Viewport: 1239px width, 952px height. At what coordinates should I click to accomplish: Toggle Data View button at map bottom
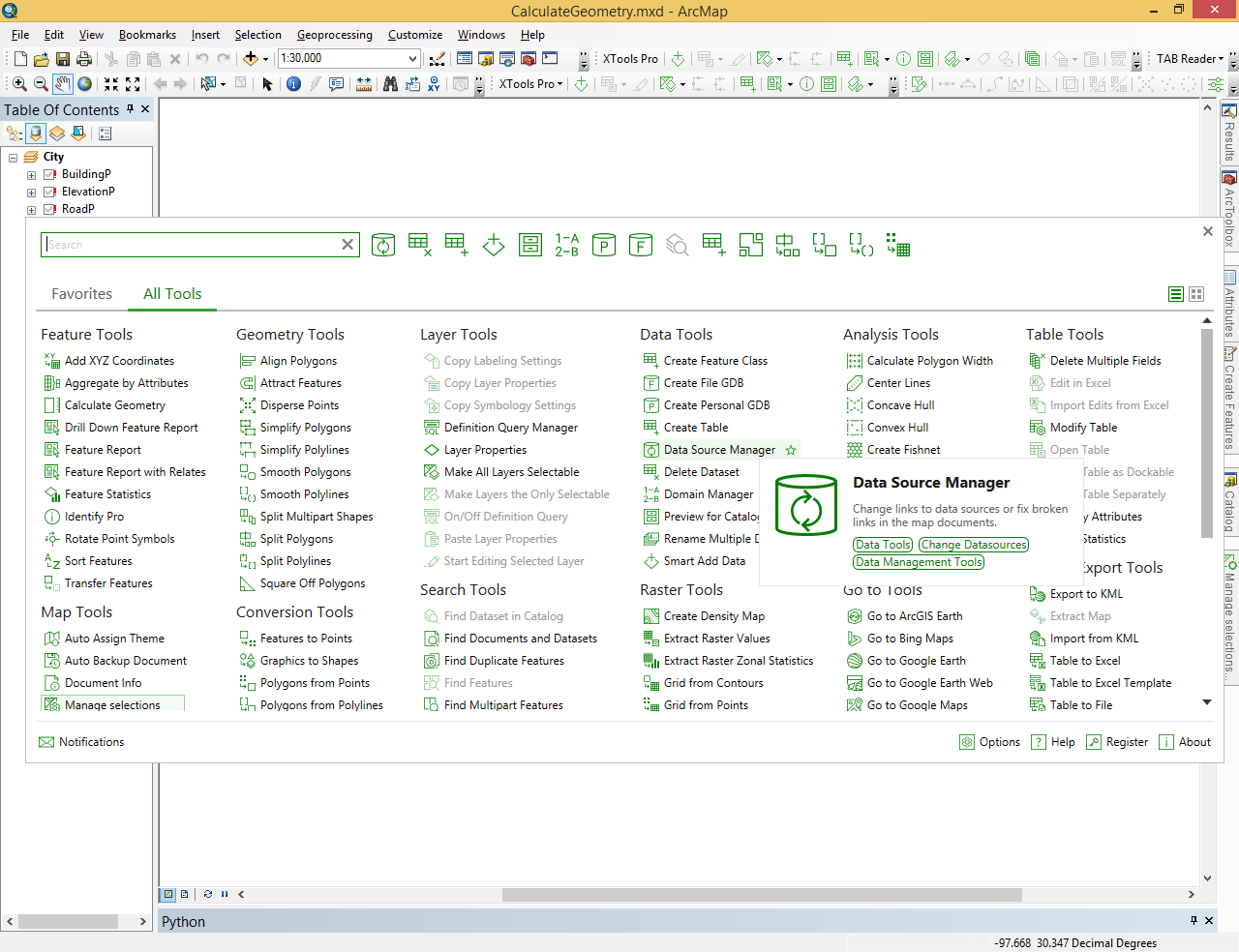click(x=168, y=894)
